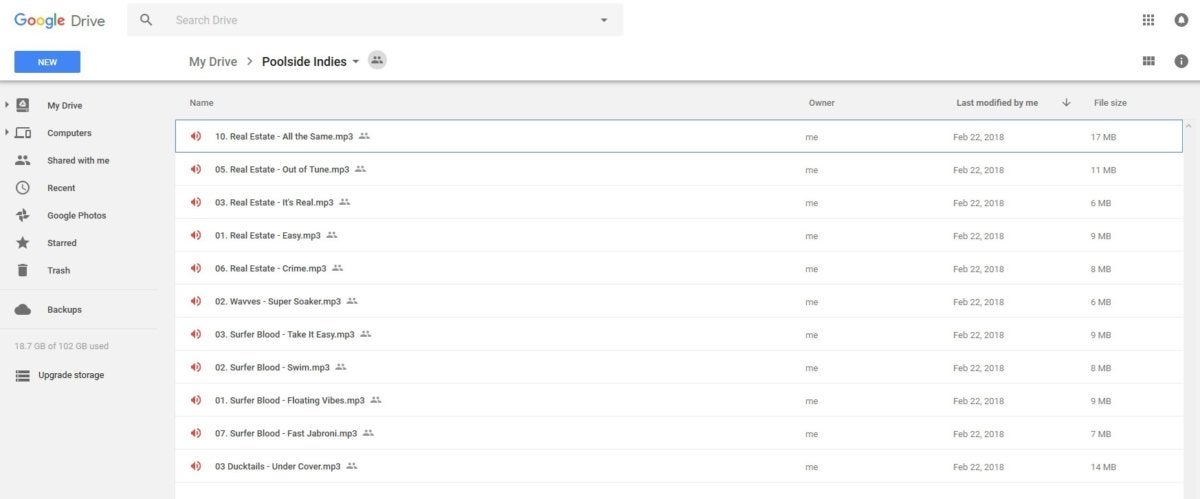Open My Drive in the sidebar
Image resolution: width=1200 pixels, height=499 pixels.
[x=64, y=106]
